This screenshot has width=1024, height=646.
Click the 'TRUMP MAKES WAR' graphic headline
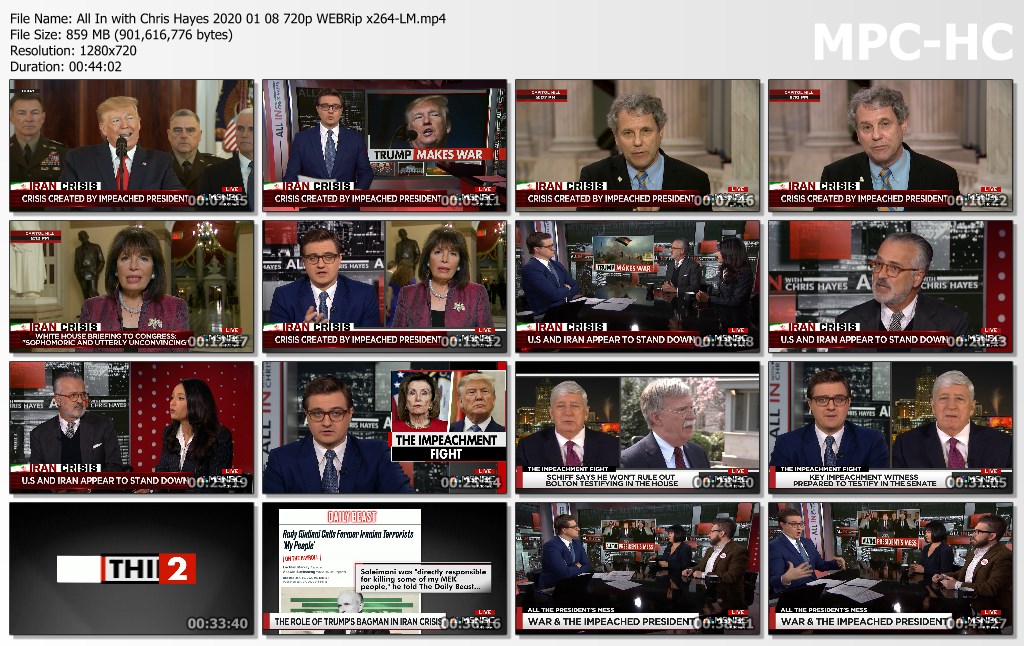coord(428,155)
